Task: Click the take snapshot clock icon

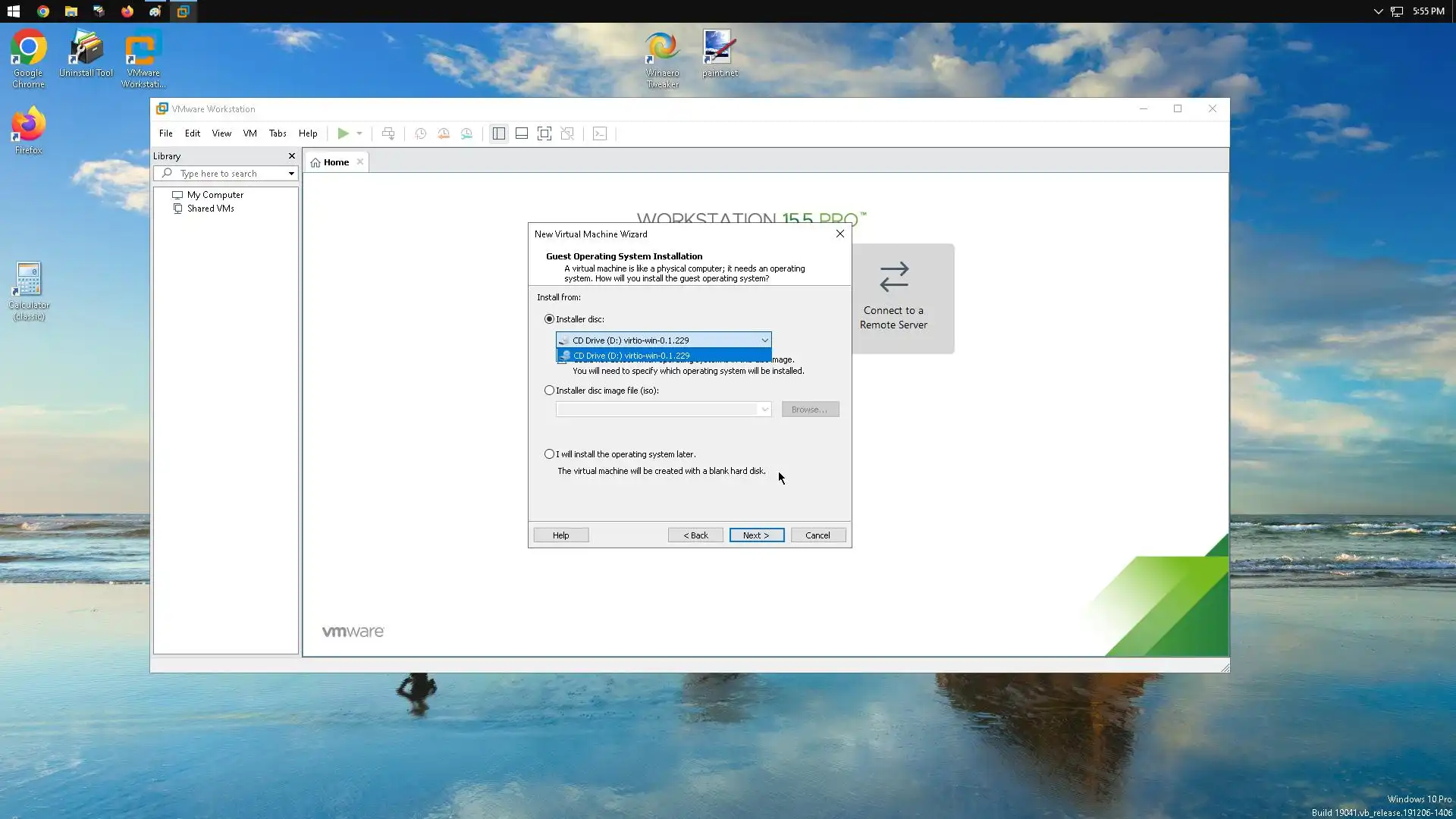Action: [x=420, y=133]
